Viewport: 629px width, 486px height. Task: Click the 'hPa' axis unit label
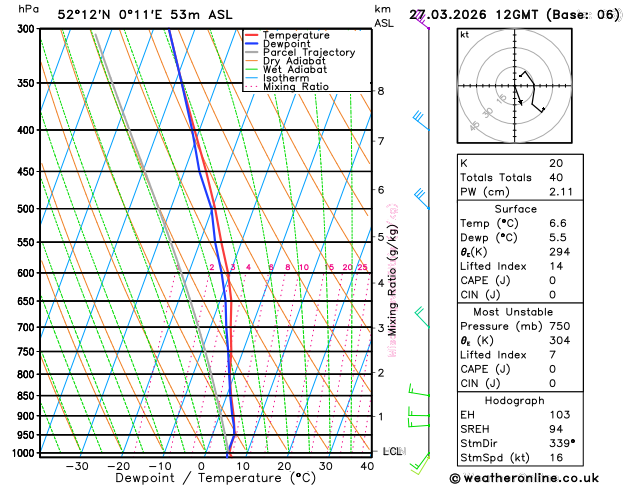click(28, 9)
